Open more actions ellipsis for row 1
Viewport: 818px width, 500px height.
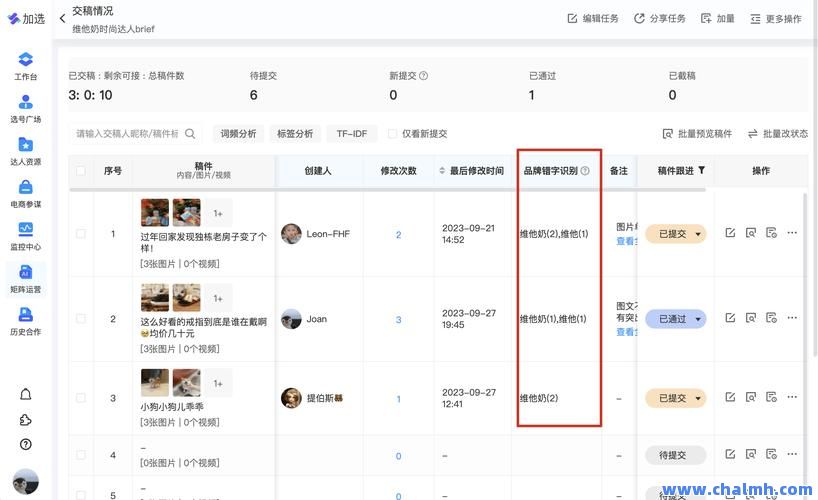tap(792, 233)
